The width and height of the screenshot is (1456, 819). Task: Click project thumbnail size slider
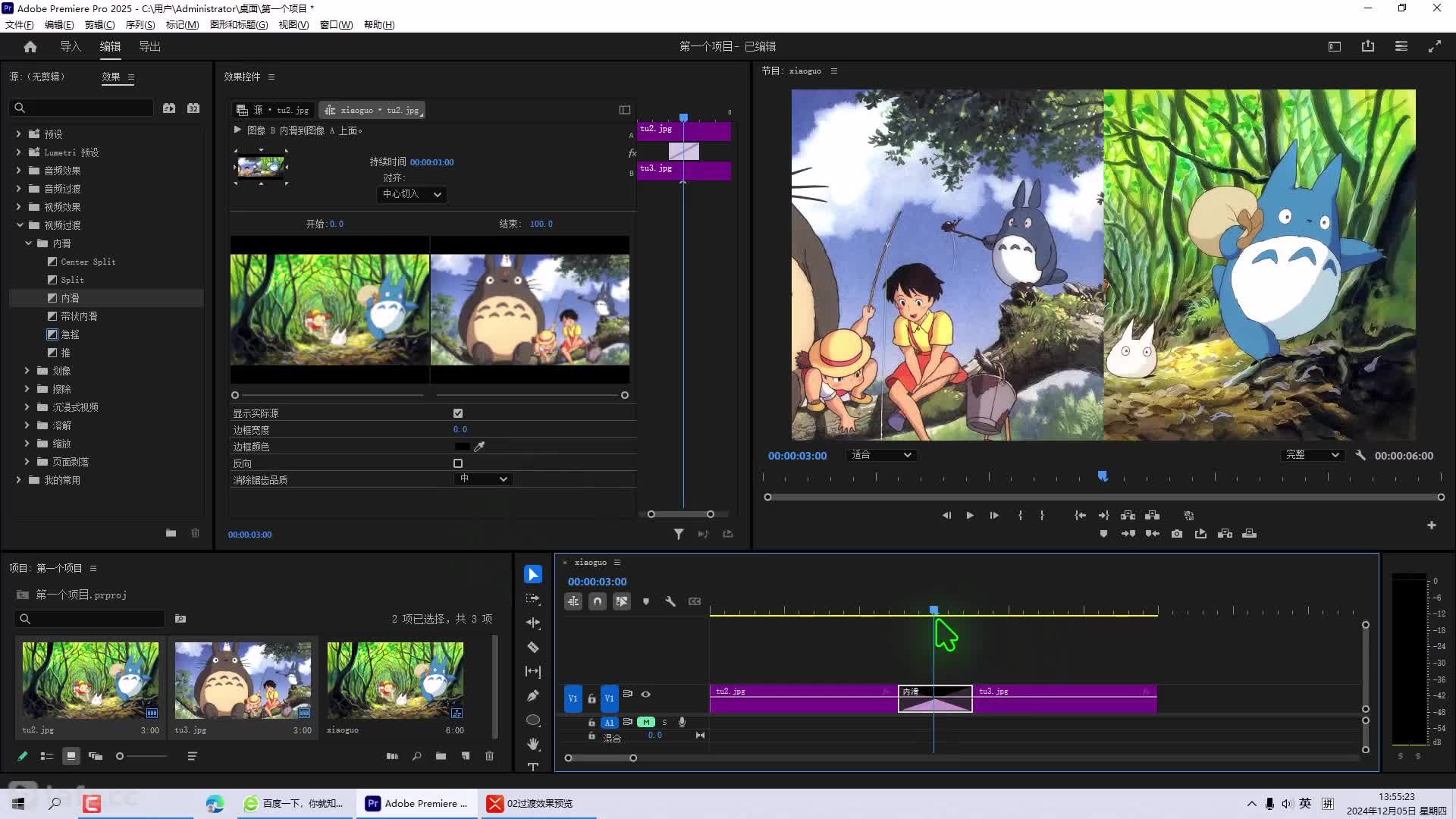click(x=141, y=756)
